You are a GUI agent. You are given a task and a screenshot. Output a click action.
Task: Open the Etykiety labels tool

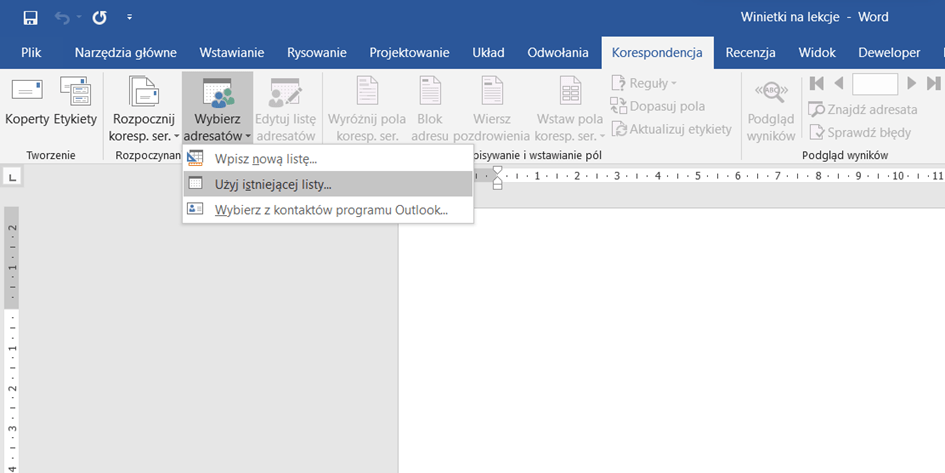(75, 104)
